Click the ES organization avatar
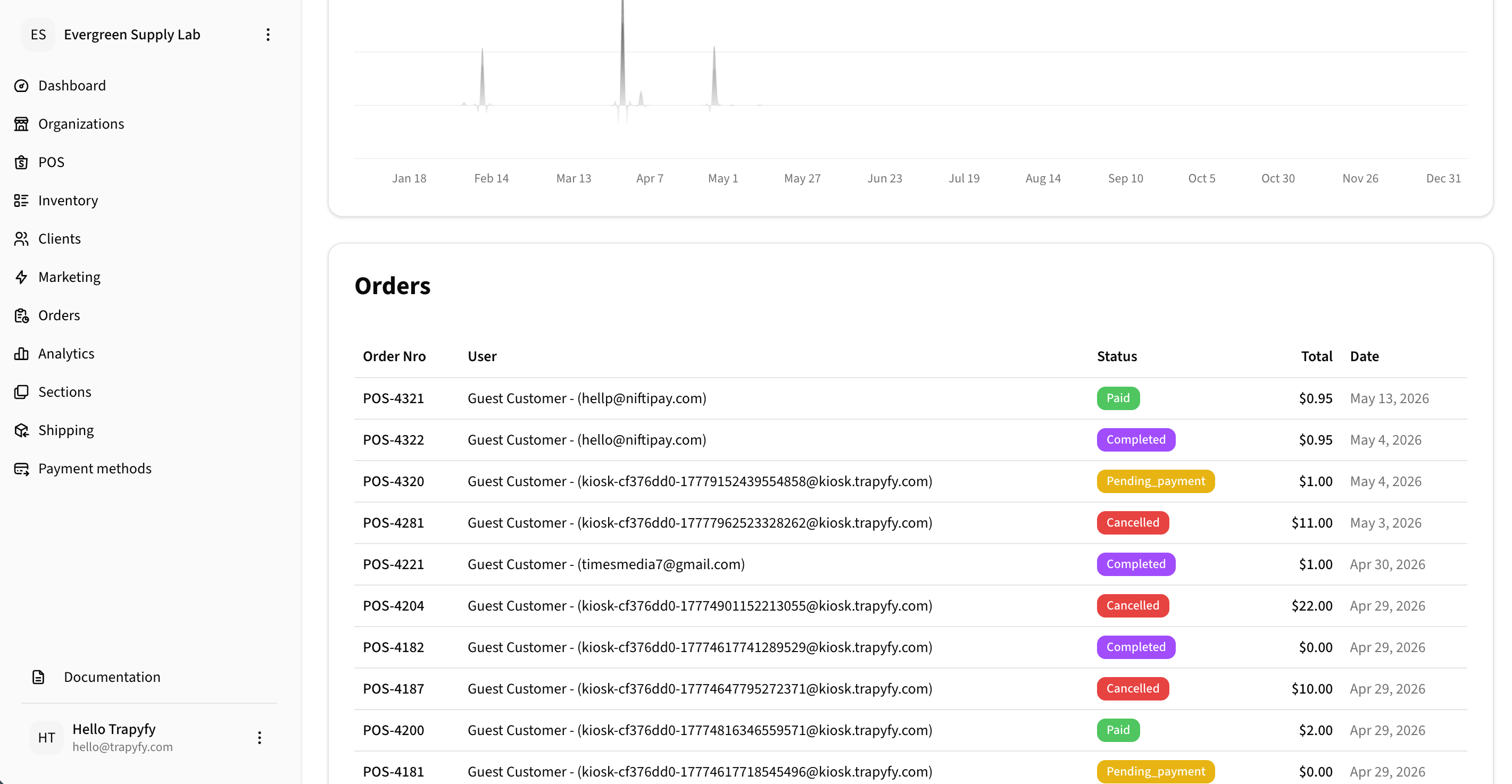 [38, 35]
